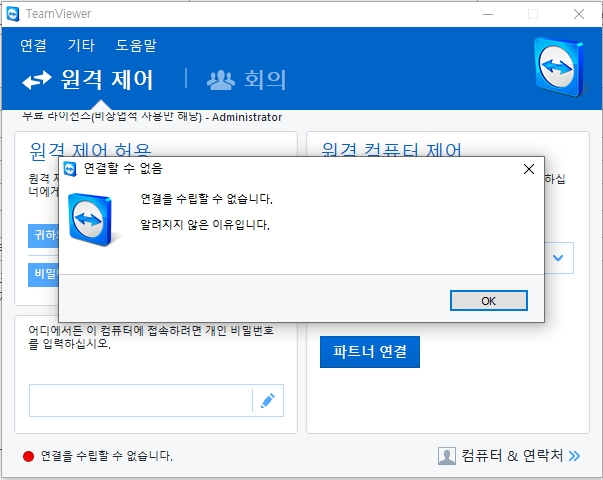Click the license text mentioning Administrator
The width and height of the screenshot is (603, 480).
tap(152, 116)
